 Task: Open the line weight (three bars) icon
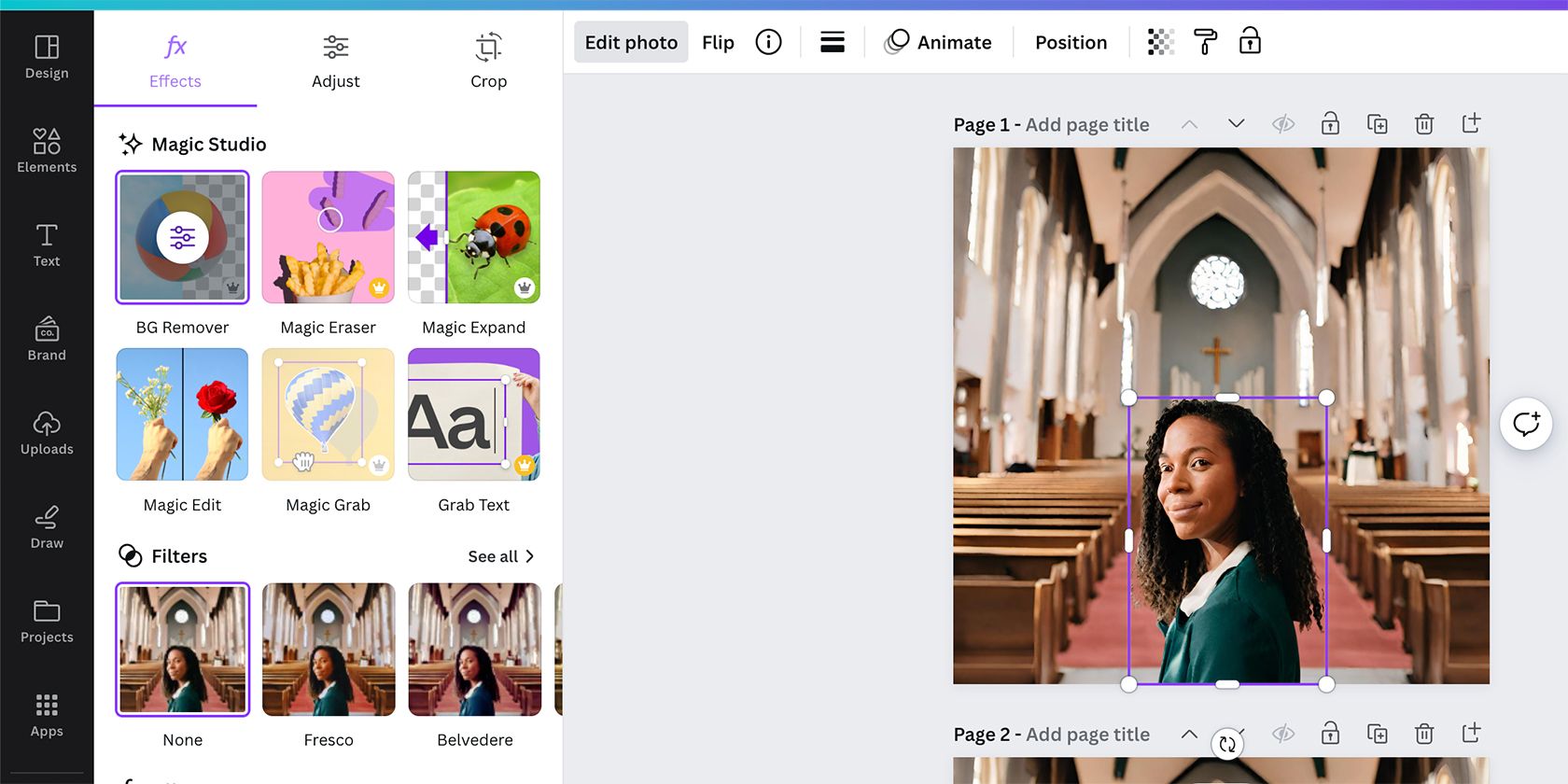click(x=832, y=42)
